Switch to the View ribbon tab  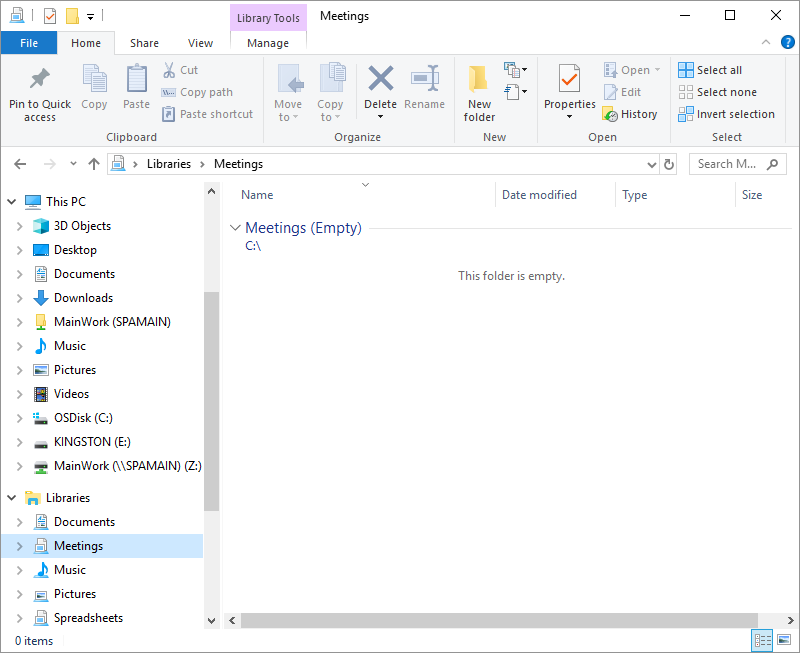pyautogui.click(x=200, y=43)
